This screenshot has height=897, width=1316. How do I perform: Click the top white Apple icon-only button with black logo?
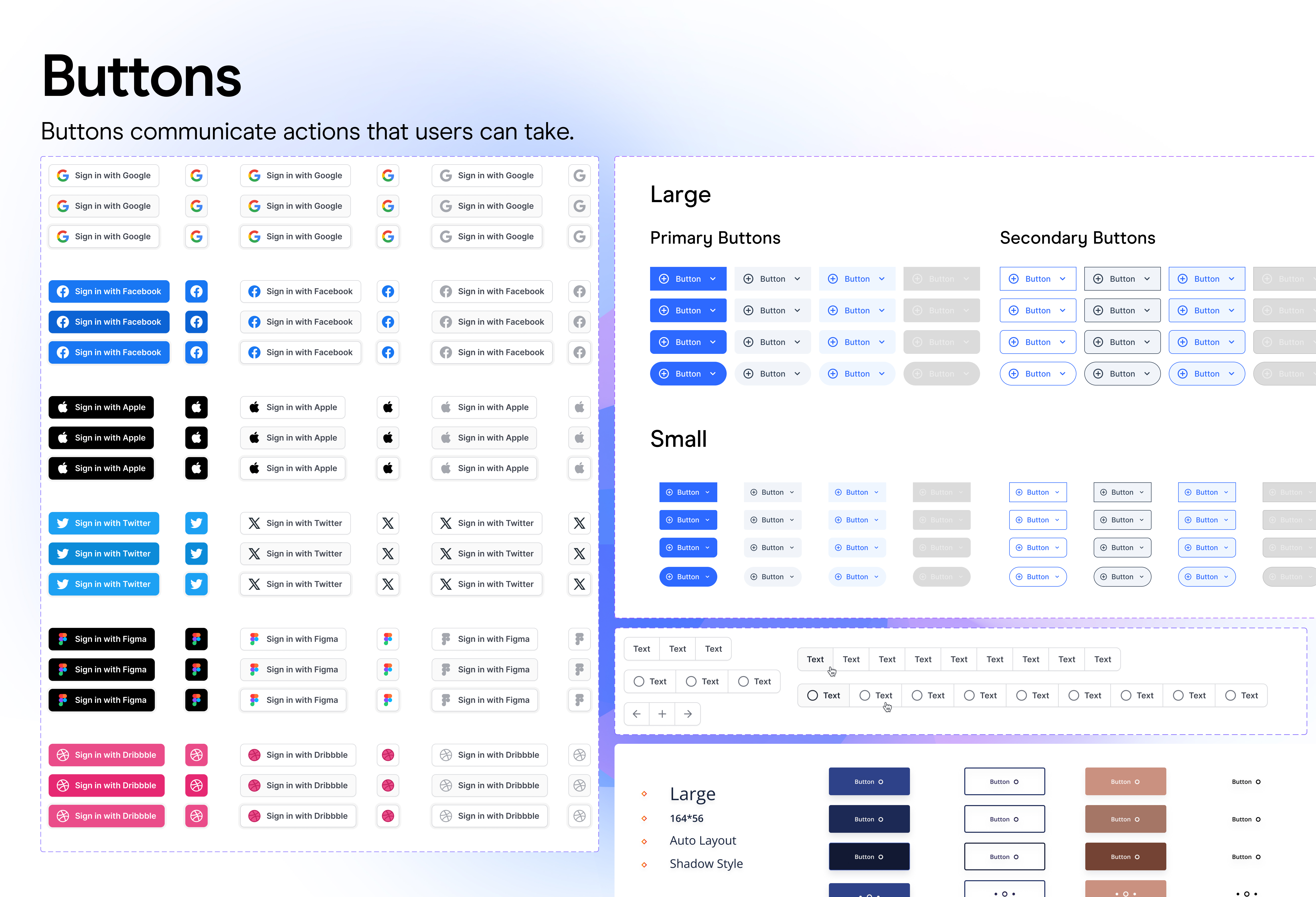click(388, 407)
